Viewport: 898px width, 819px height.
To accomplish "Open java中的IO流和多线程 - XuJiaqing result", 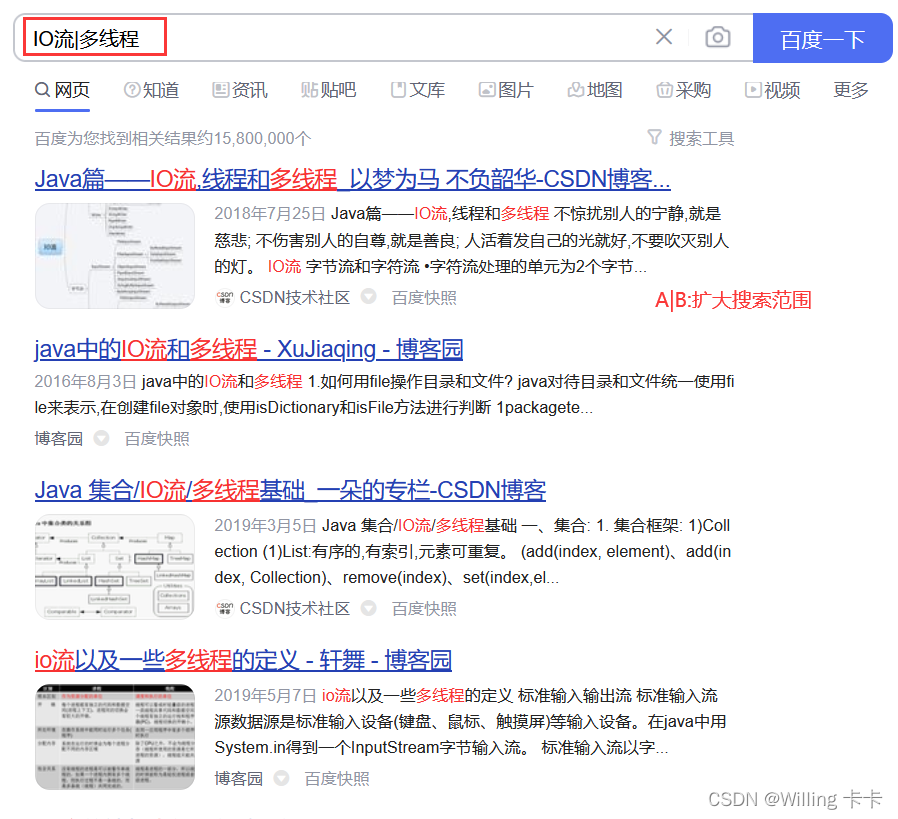I will tap(249, 349).
